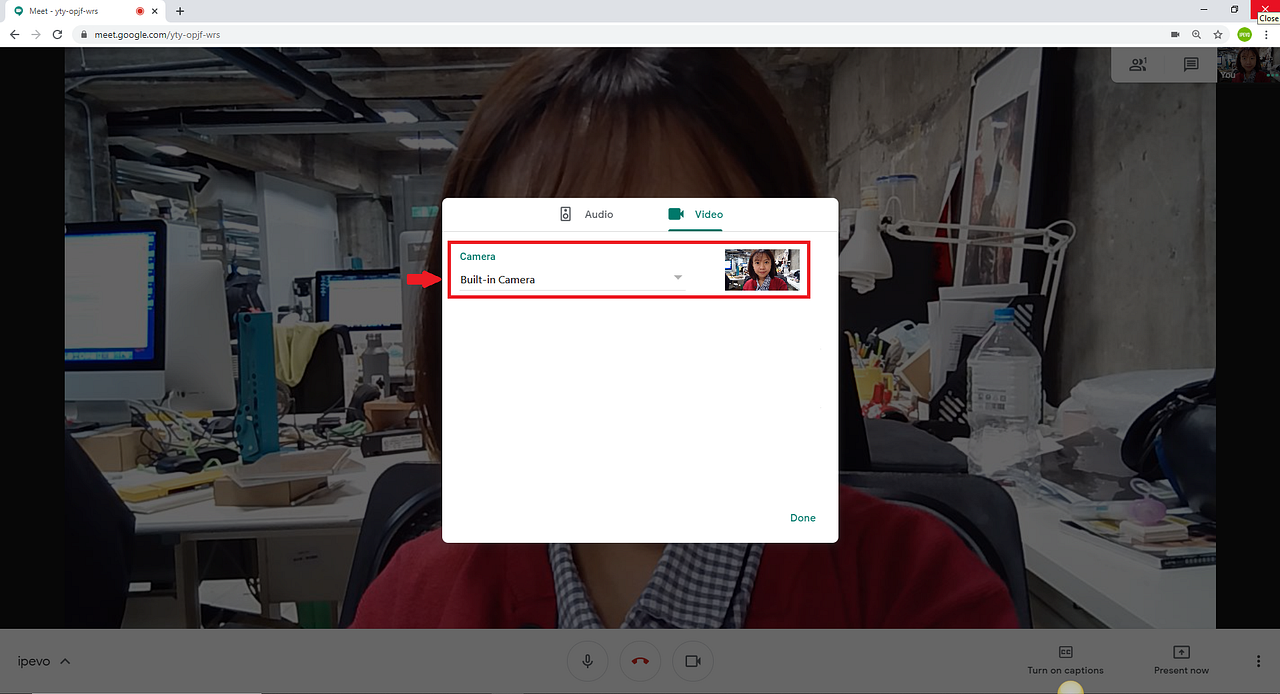
Task: Click Present now
Action: (x=1180, y=660)
